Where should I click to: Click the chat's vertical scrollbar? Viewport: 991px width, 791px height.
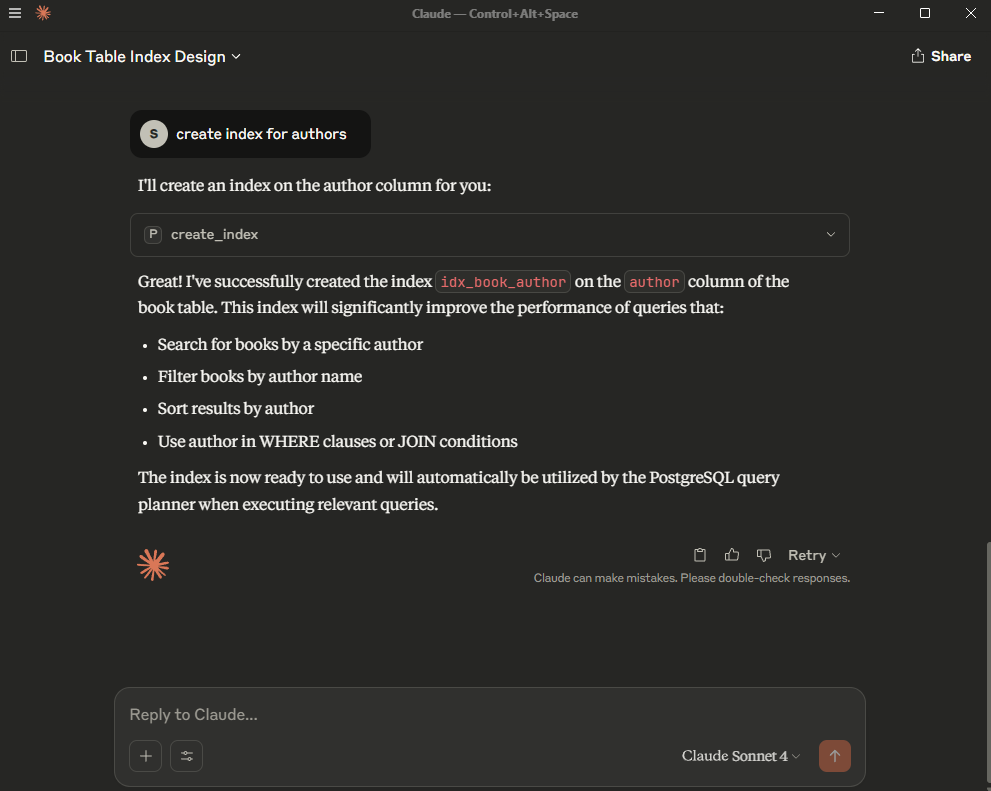987,663
